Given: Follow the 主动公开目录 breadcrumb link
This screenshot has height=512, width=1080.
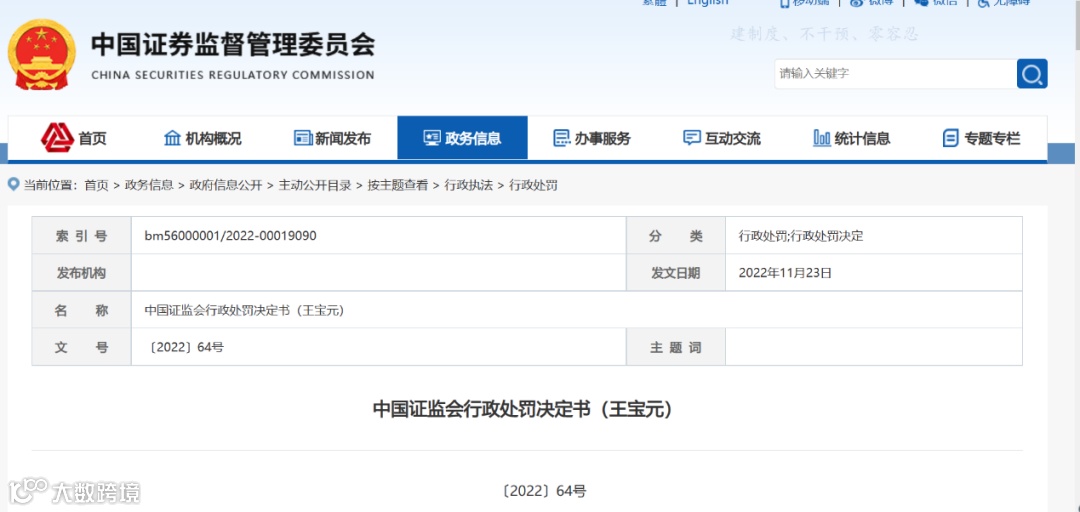Looking at the screenshot, I should tap(315, 185).
